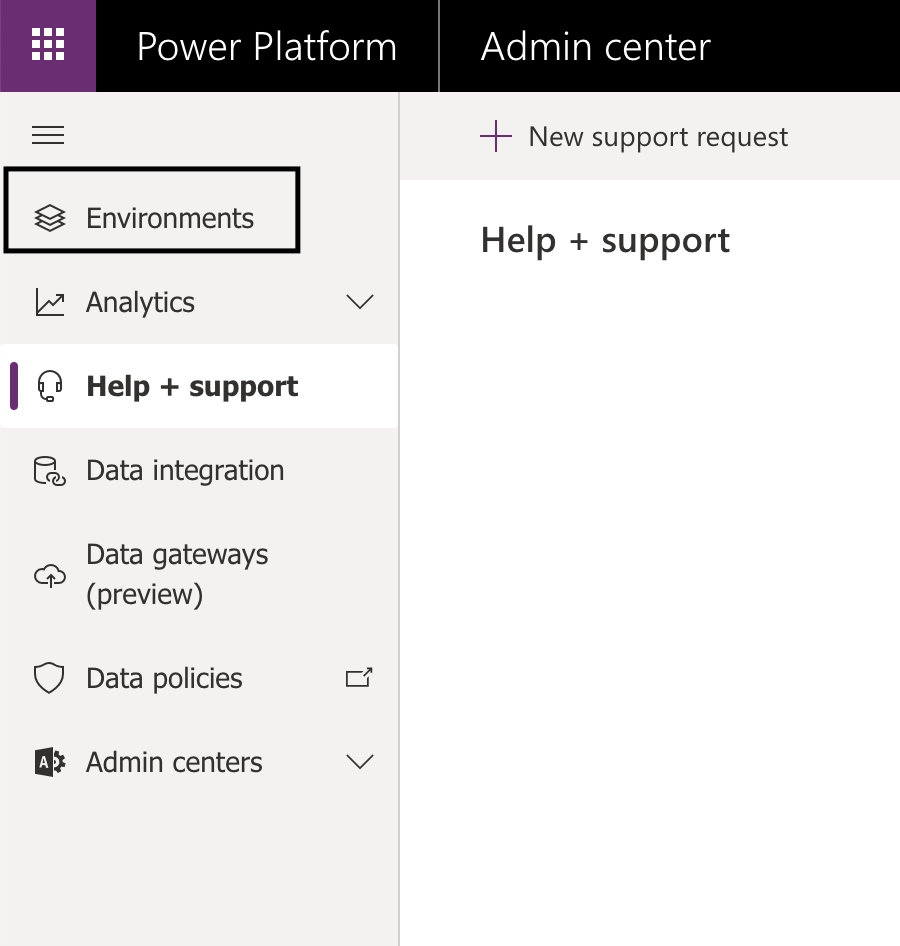900x946 pixels.
Task: Click the external link icon beside Data policies
Action: pyautogui.click(x=359, y=678)
